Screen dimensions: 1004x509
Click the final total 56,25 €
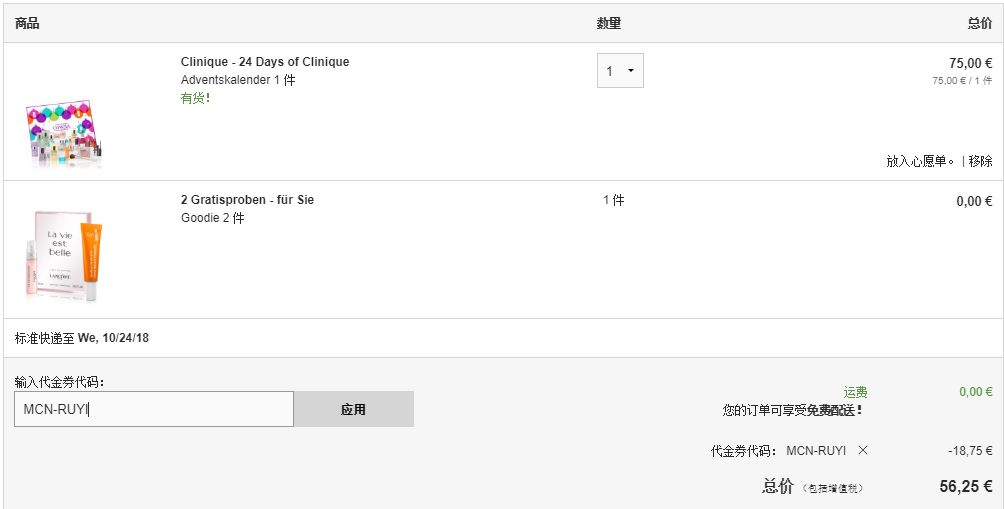tap(966, 487)
